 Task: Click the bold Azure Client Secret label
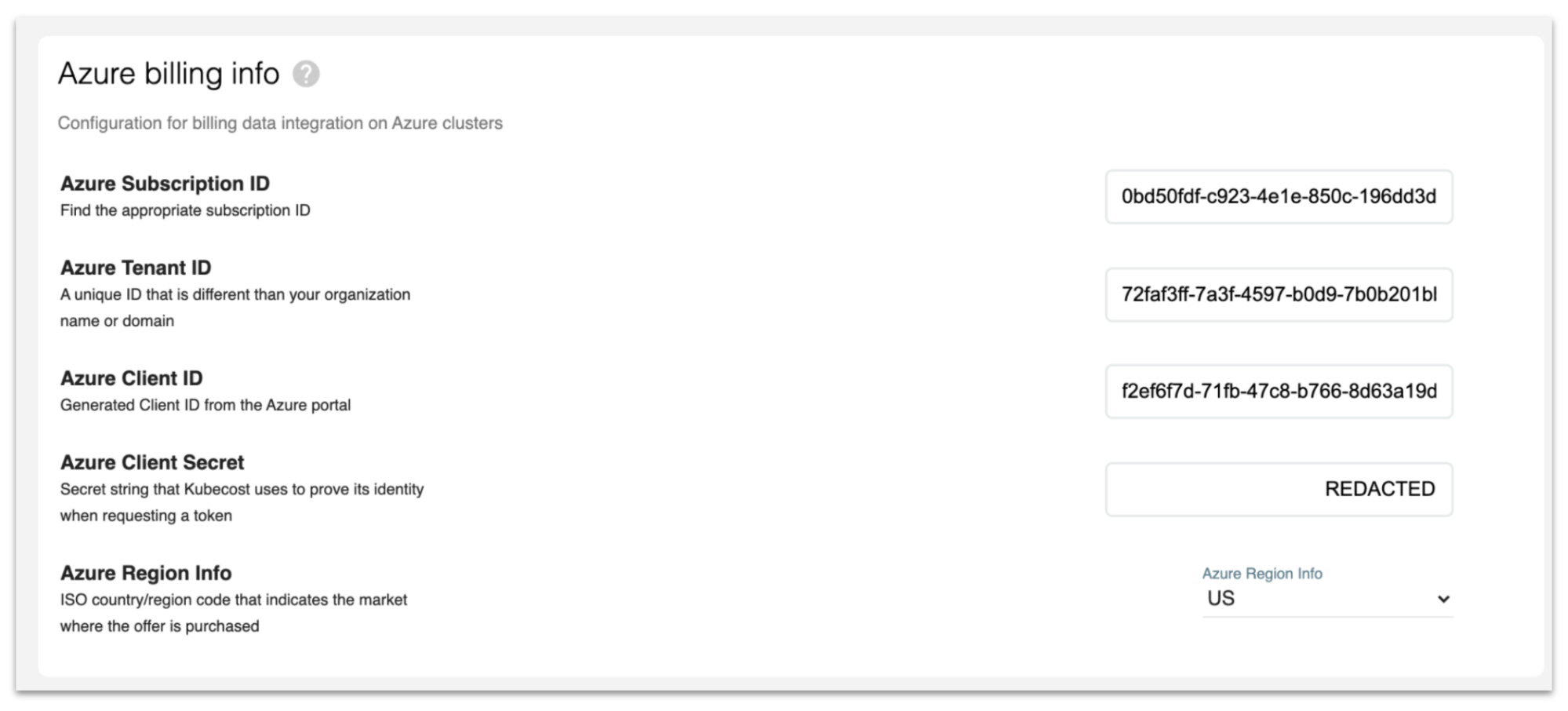(152, 462)
